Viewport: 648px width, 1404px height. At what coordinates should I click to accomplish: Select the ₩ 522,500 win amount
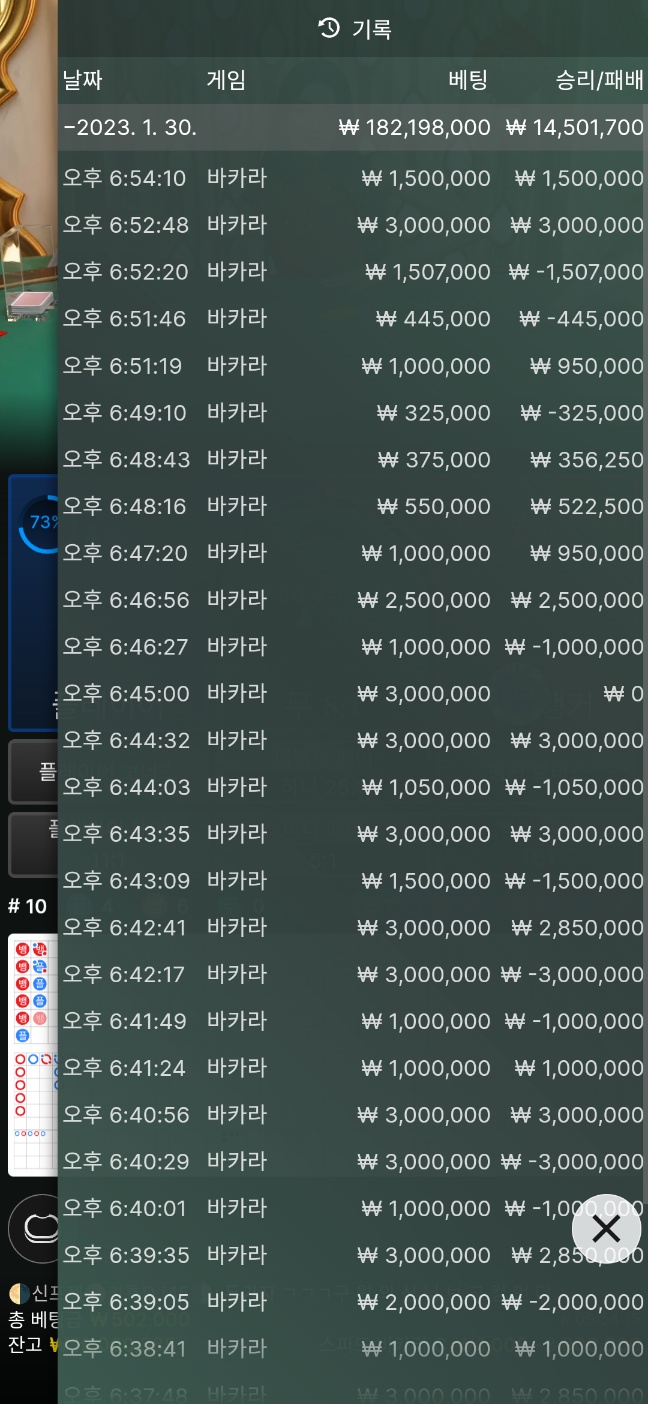tap(587, 506)
